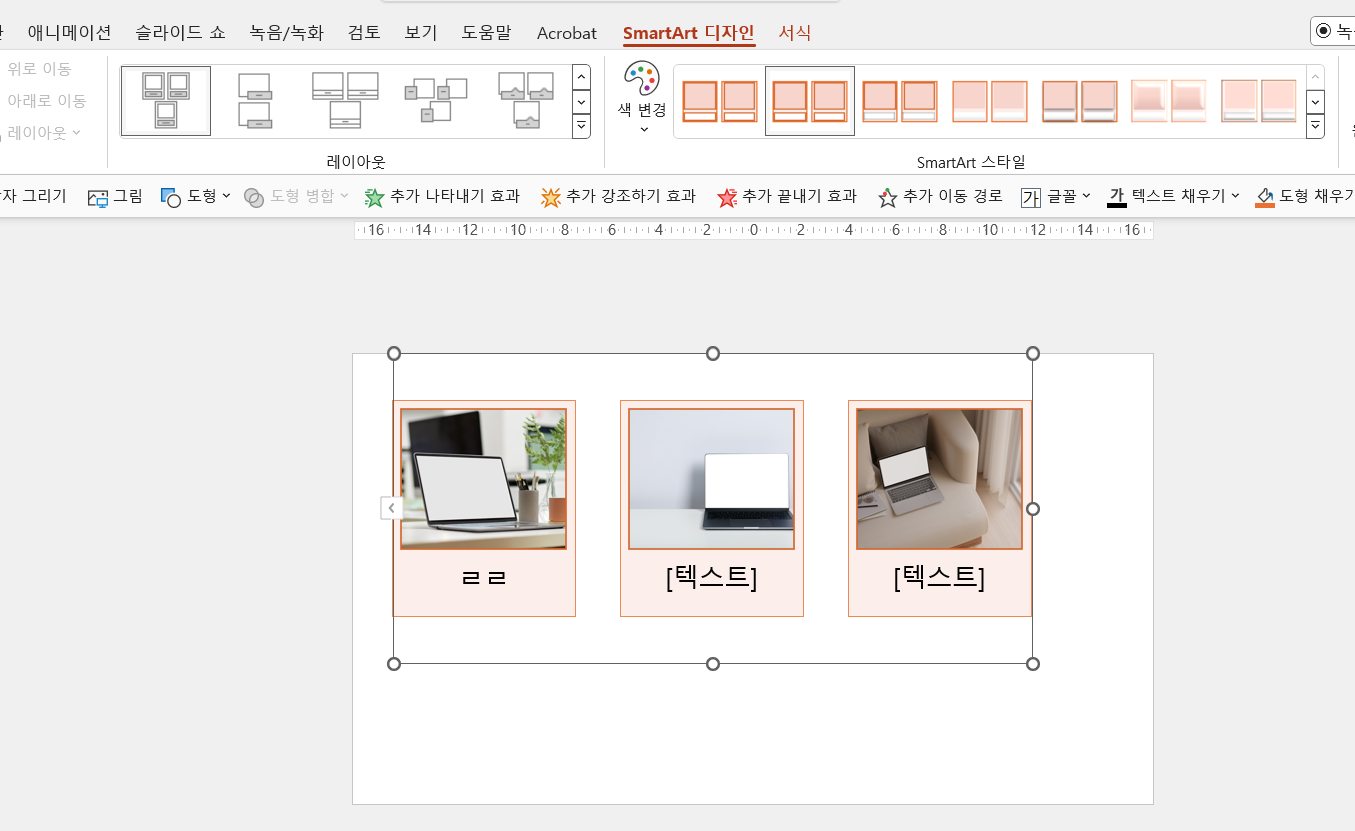Click the 텍스트 채우기 text fill icon

1117,196
